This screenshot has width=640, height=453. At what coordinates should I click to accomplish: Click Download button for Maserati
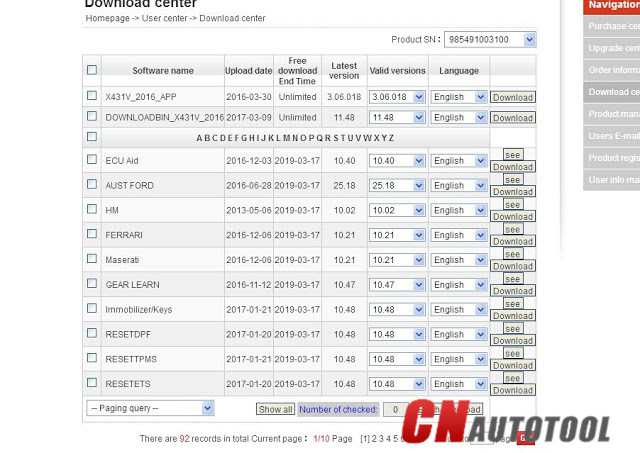(x=513, y=266)
